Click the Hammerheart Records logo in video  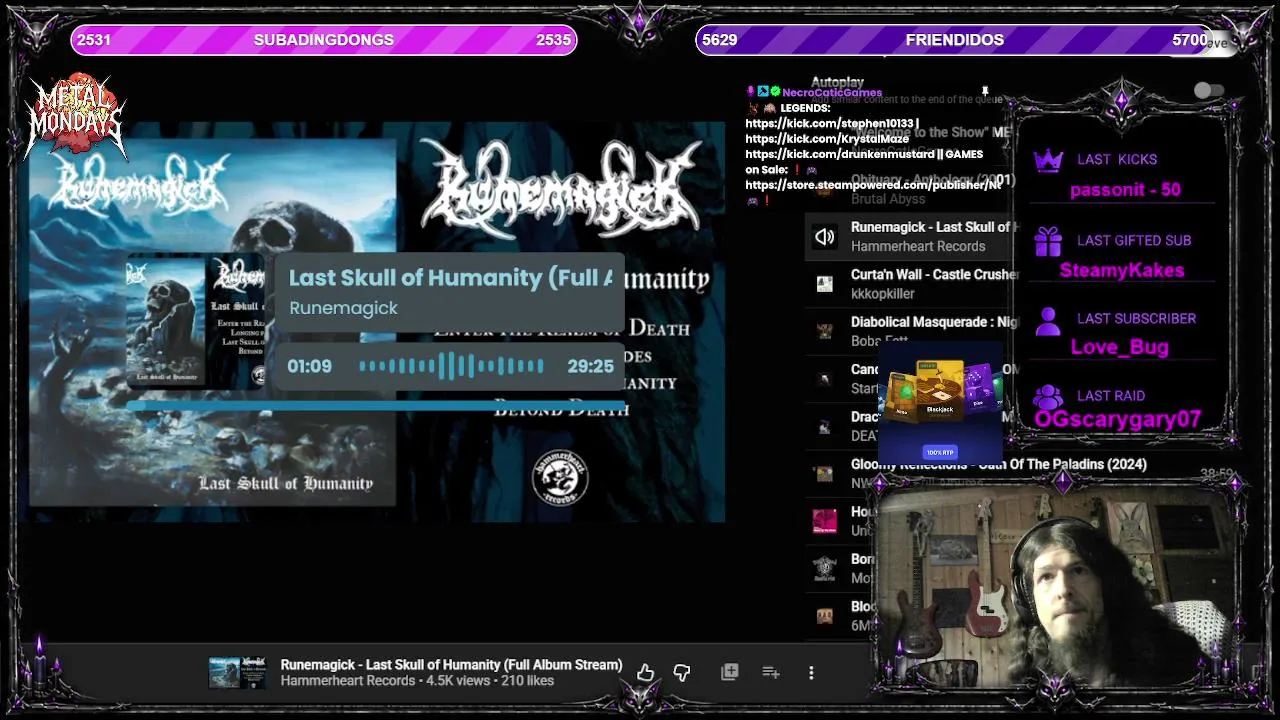(x=559, y=476)
